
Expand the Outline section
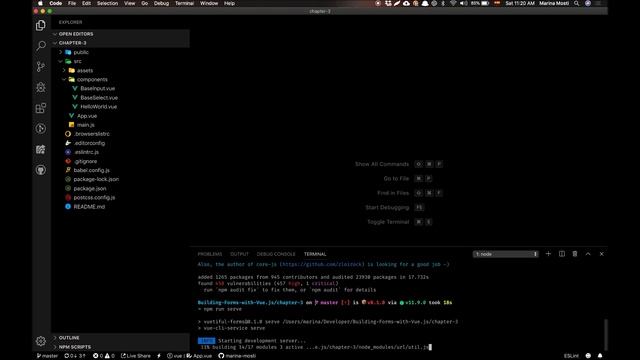120,338
